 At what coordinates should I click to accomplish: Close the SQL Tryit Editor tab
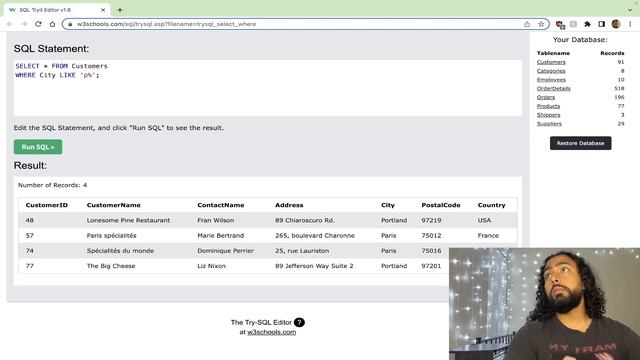coord(103,10)
